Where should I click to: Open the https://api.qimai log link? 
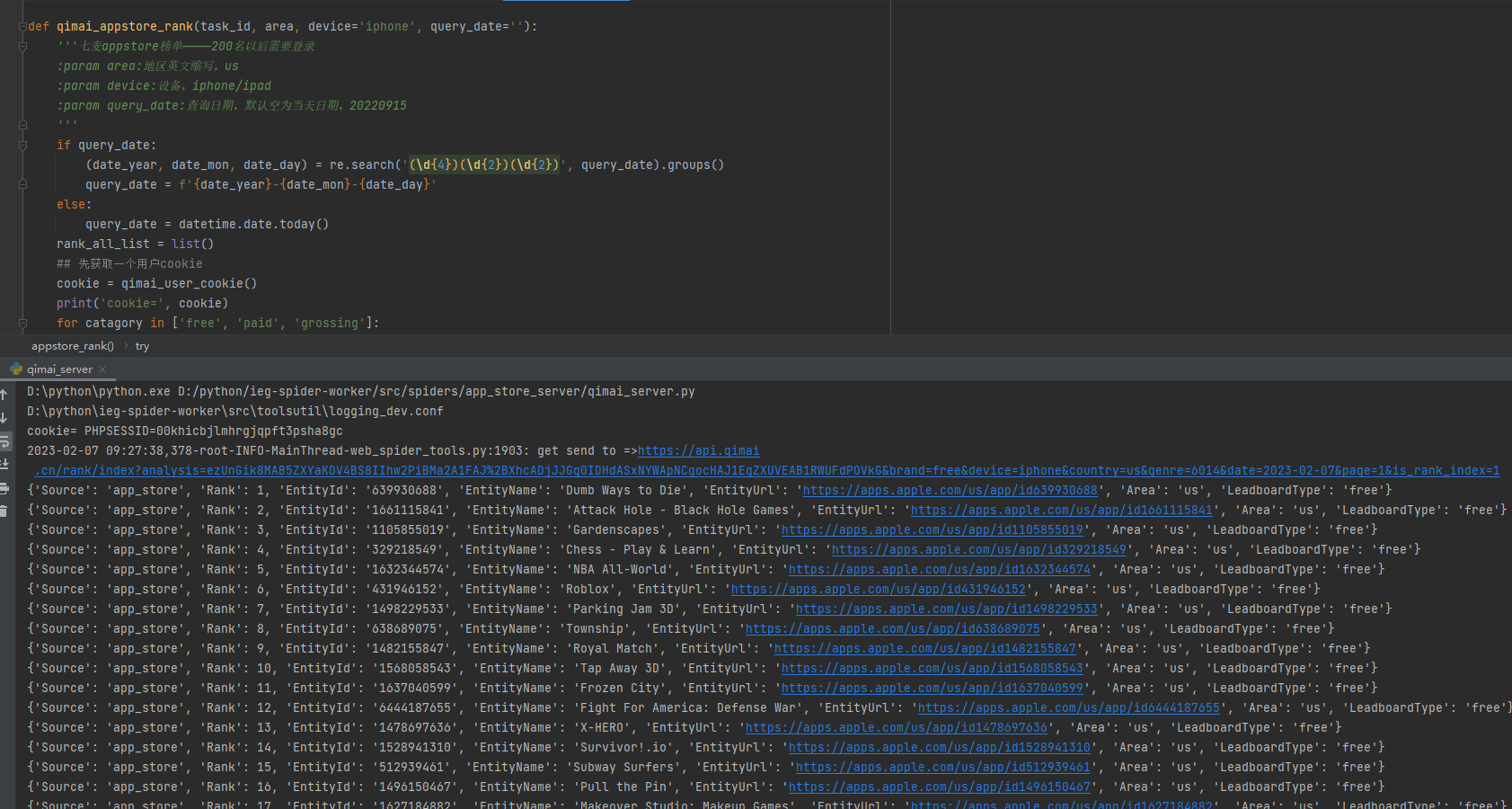[x=698, y=450]
